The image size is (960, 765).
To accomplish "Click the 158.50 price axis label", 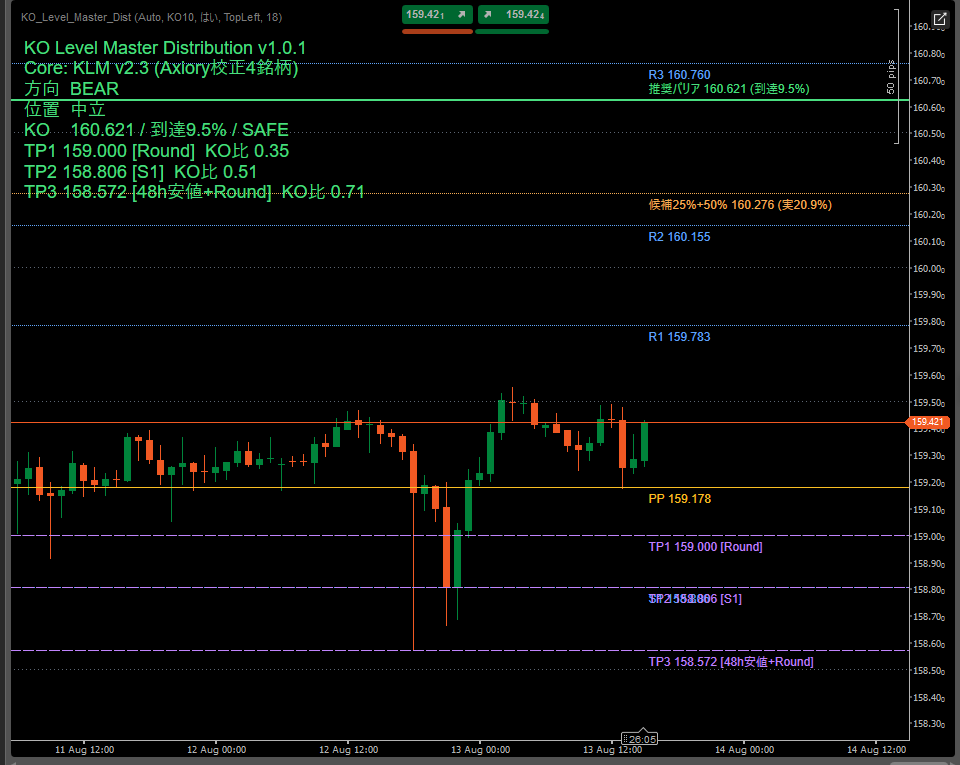I will pyautogui.click(x=929, y=671).
